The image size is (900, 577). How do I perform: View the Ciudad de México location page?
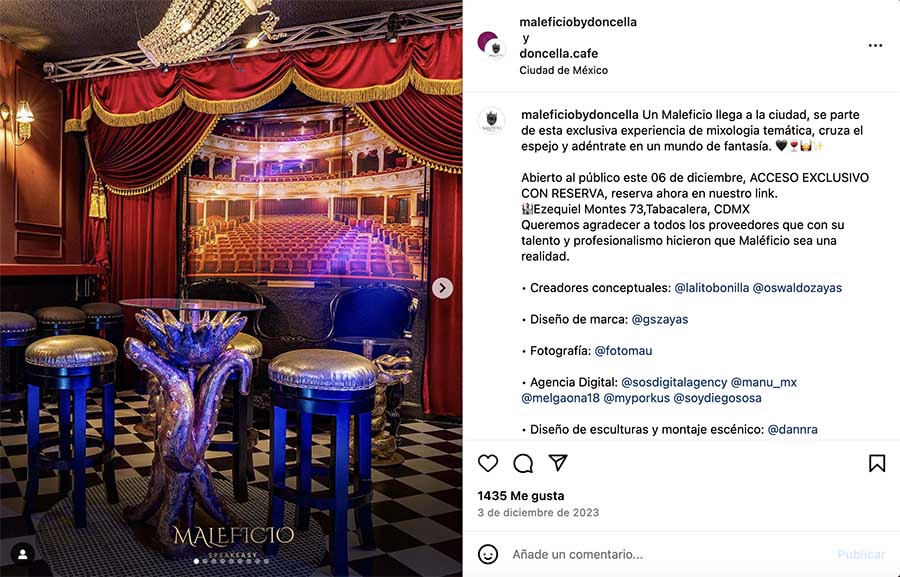point(563,70)
